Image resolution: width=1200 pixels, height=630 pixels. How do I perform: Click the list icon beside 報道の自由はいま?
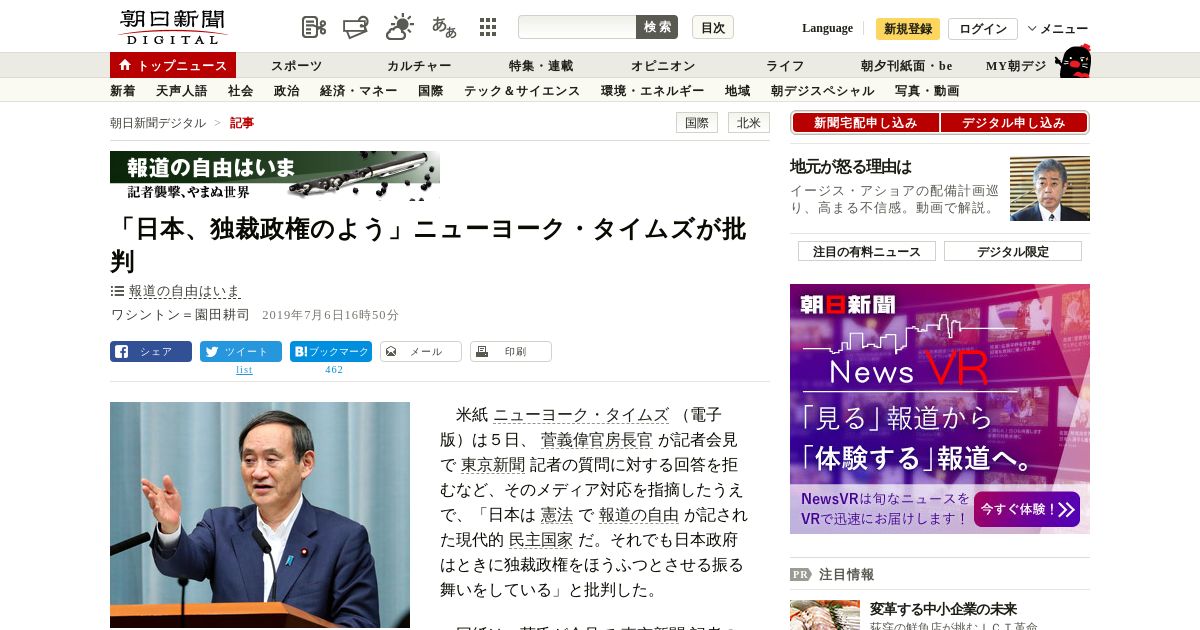[117, 291]
